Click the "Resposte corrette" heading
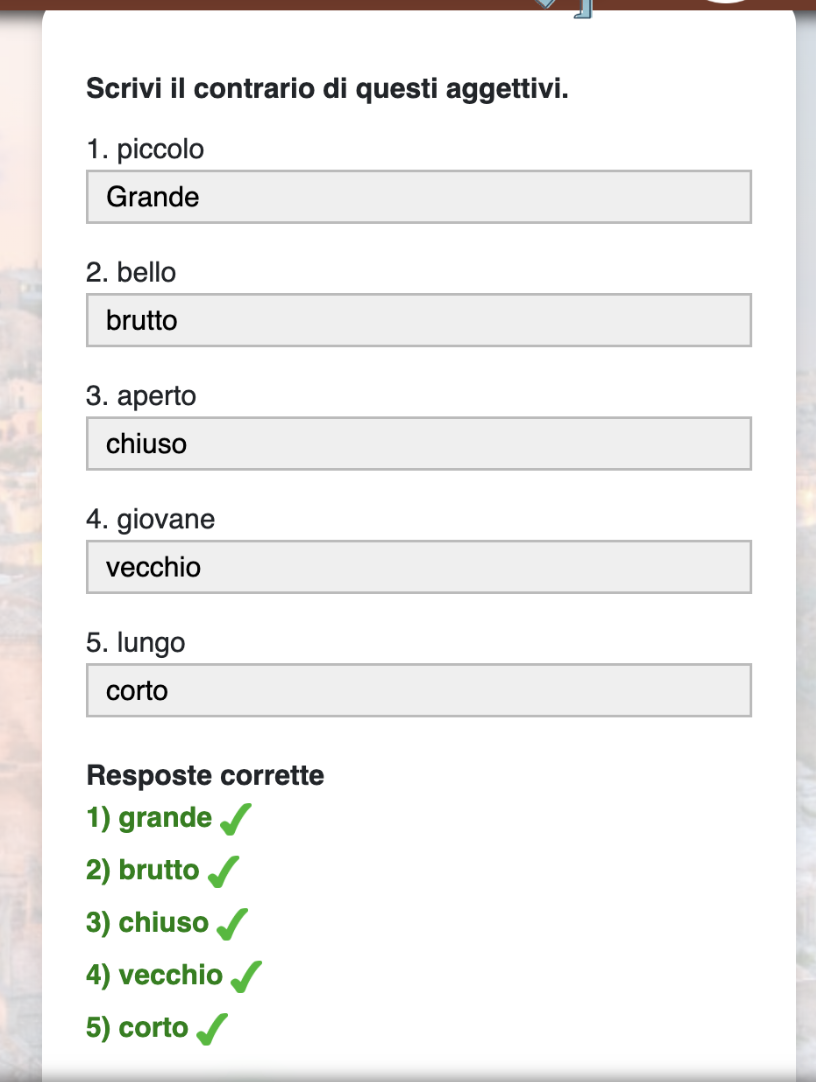 click(205, 775)
